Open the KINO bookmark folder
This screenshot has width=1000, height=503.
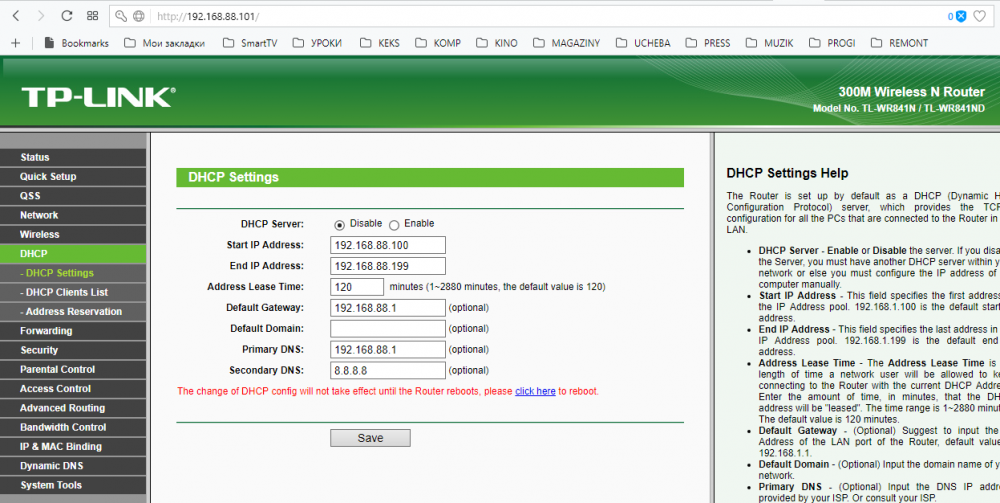coord(496,43)
